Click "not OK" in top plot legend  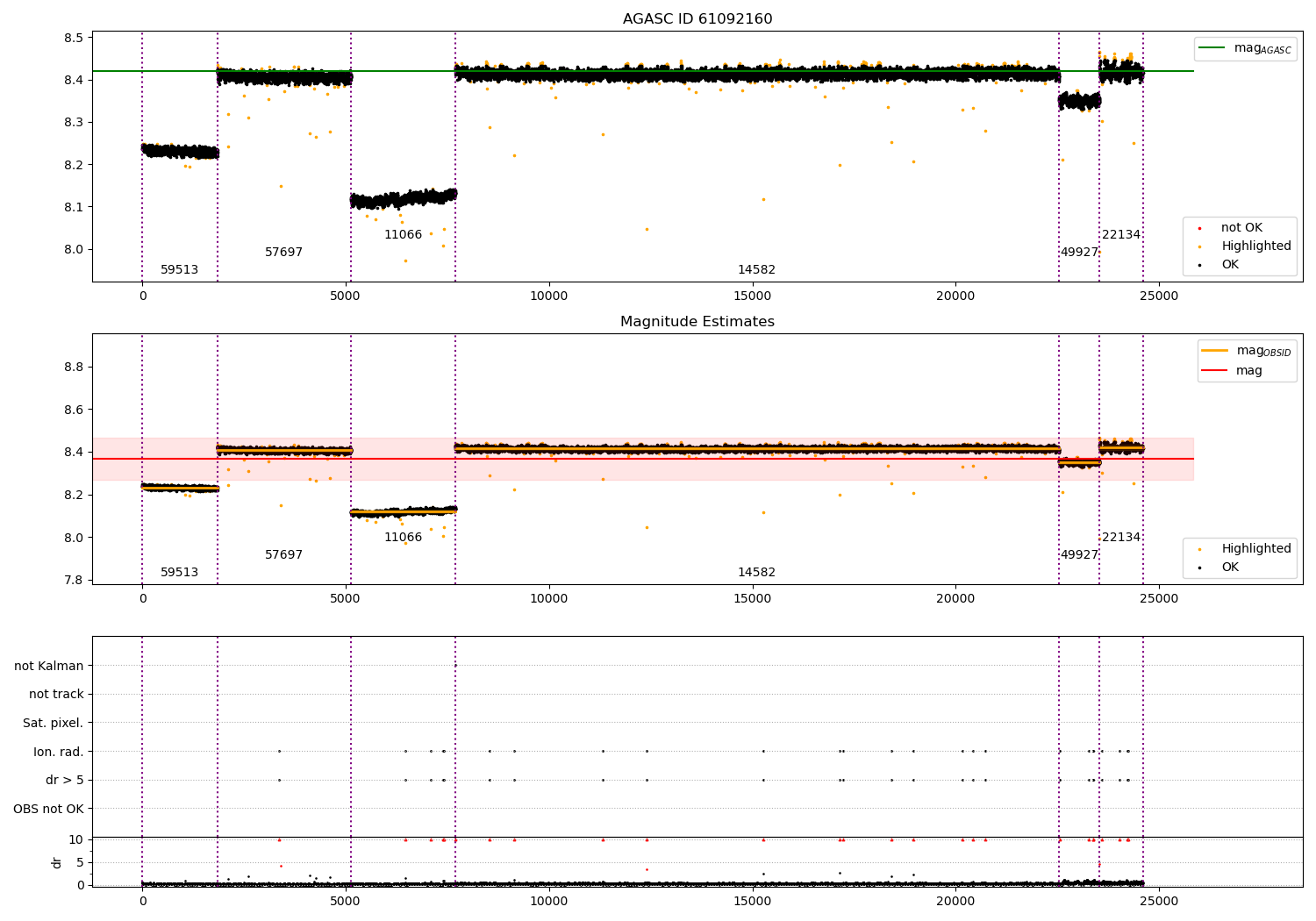(1241, 228)
